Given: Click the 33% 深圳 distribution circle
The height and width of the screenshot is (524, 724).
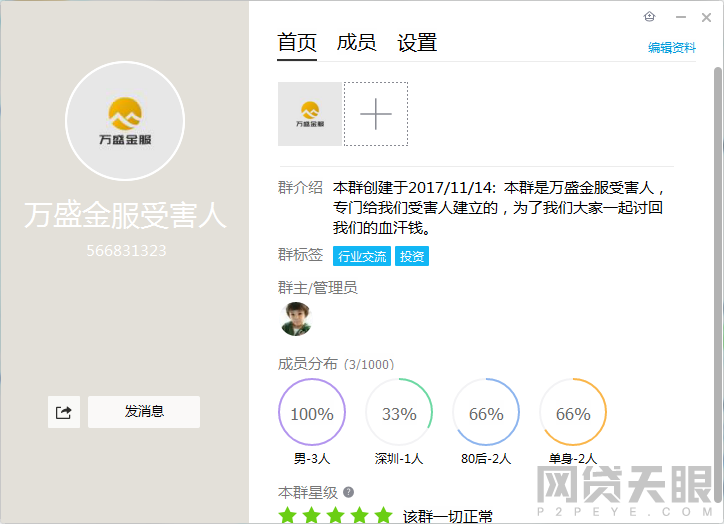Looking at the screenshot, I should 399,412.
